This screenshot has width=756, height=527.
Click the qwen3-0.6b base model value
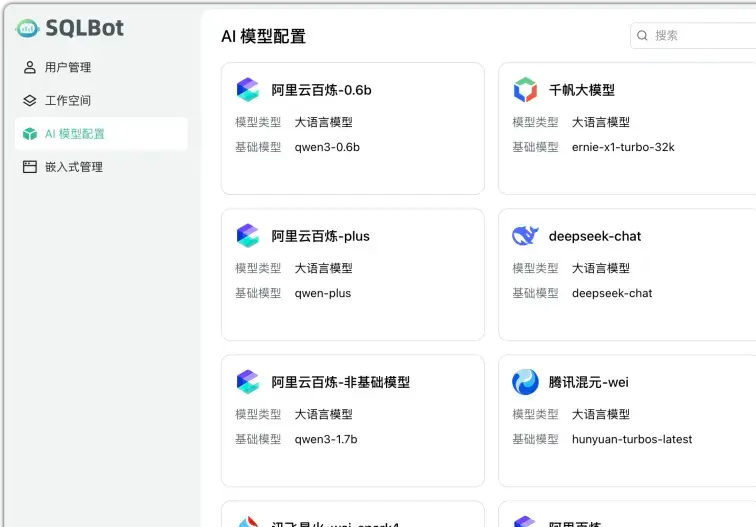click(x=327, y=147)
